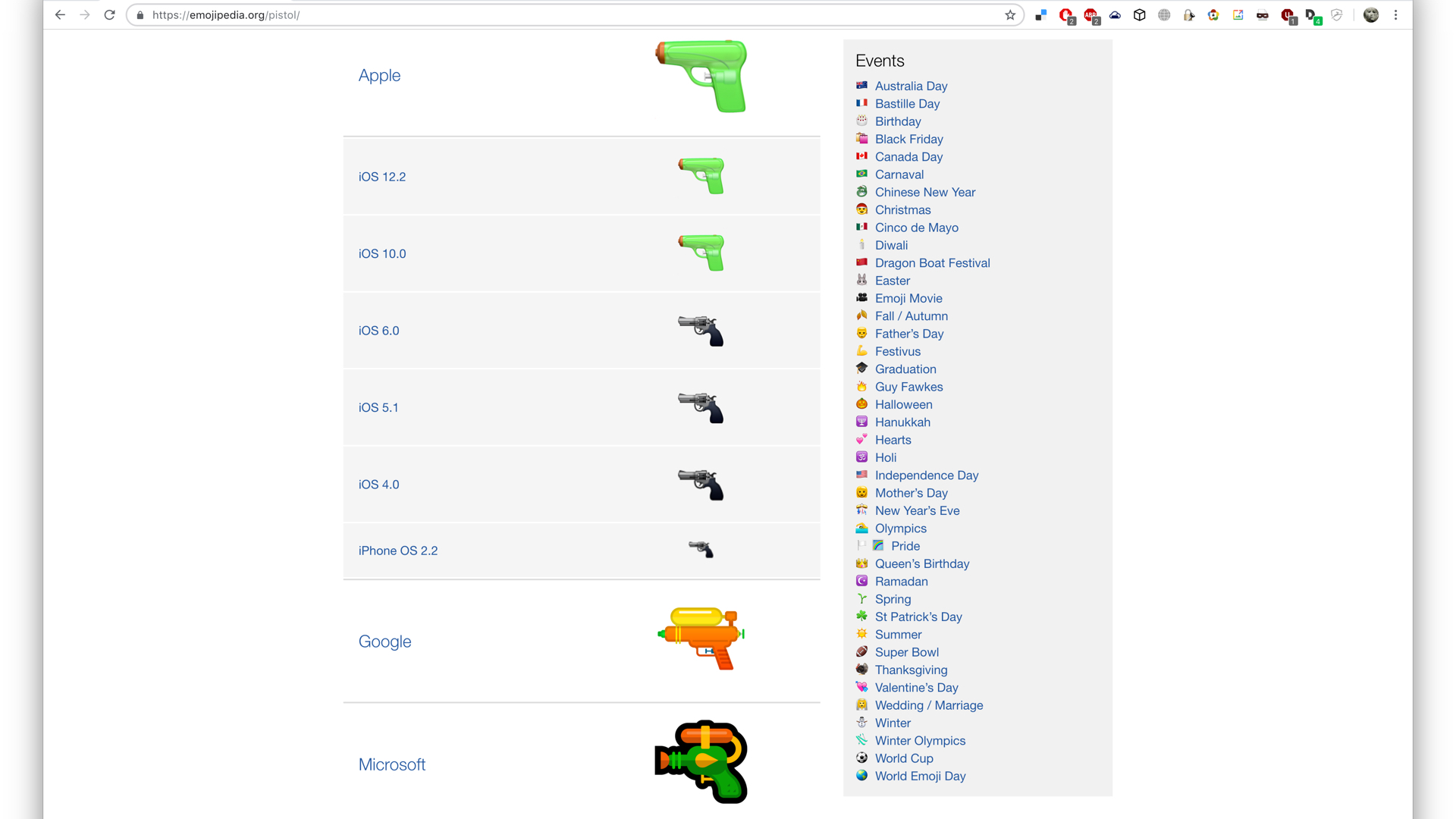This screenshot has height=819, width=1456.
Task: Reload the page with the refresh icon
Action: 109,14
